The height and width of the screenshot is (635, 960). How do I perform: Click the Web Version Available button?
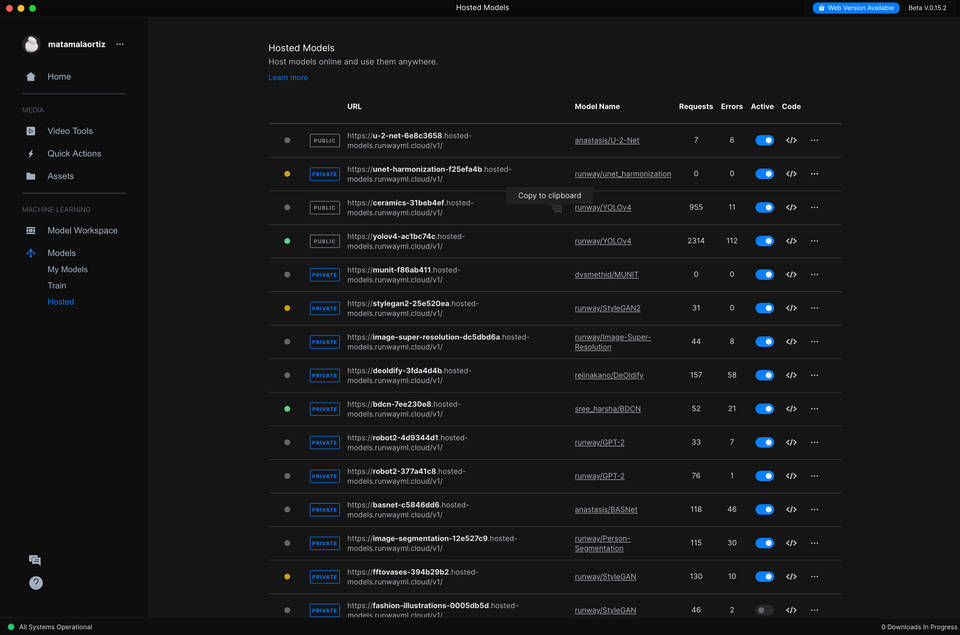[x=856, y=8]
